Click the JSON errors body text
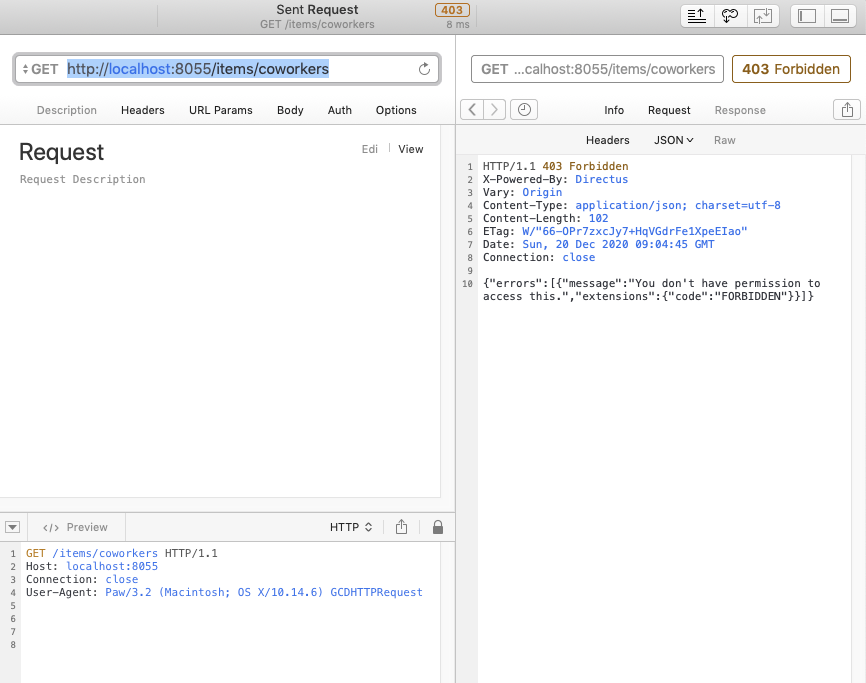This screenshot has height=683, width=866. pyautogui.click(x=652, y=290)
